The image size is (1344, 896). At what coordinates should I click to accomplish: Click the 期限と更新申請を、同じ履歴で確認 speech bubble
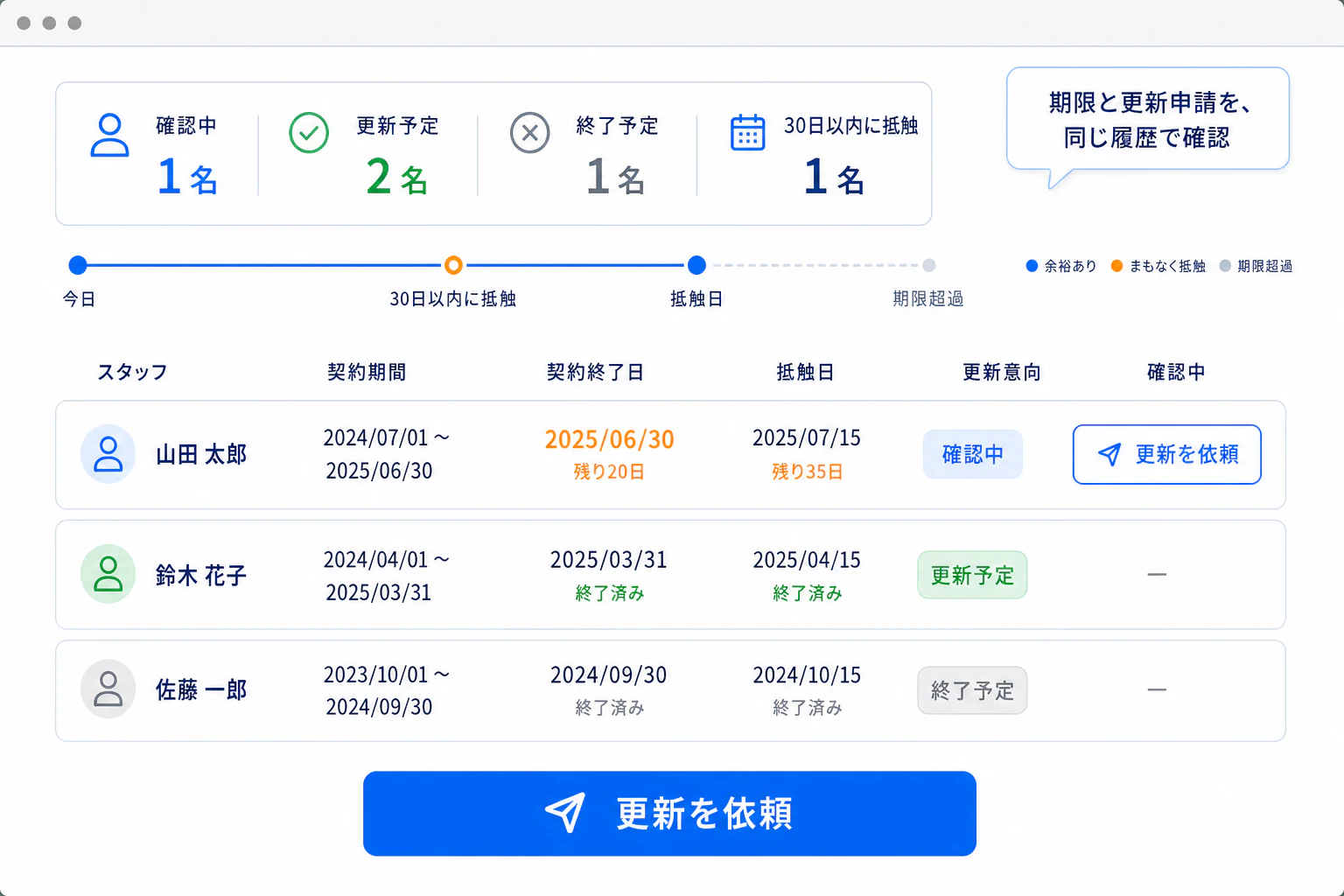pyautogui.click(x=1147, y=120)
